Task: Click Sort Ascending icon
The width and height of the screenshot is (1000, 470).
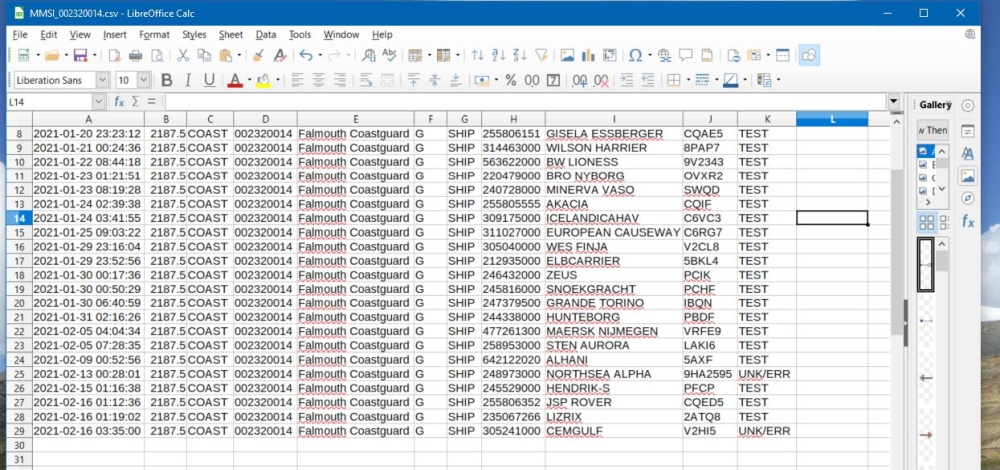Action: point(499,55)
